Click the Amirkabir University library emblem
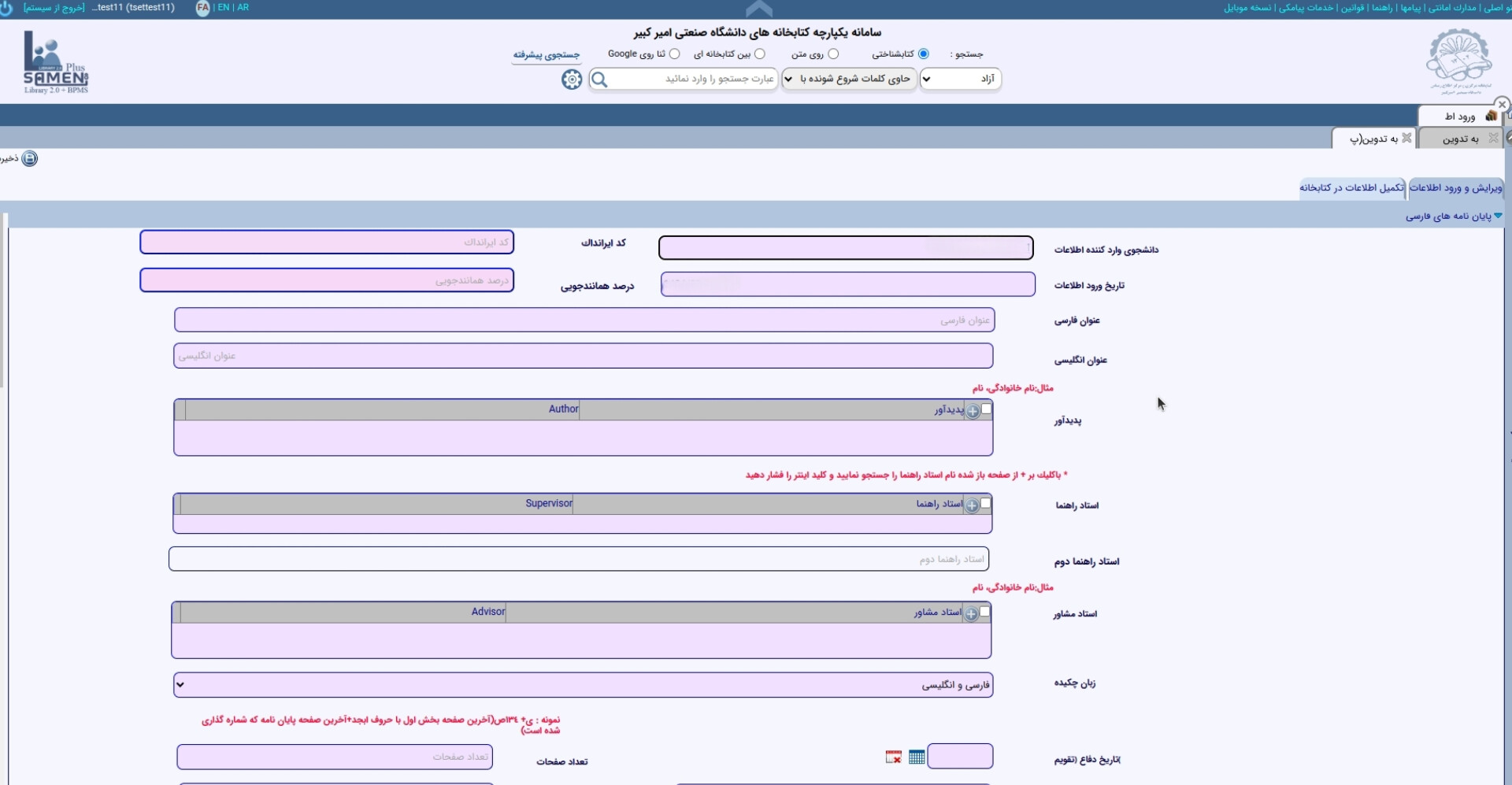1512x785 pixels. tap(1460, 61)
